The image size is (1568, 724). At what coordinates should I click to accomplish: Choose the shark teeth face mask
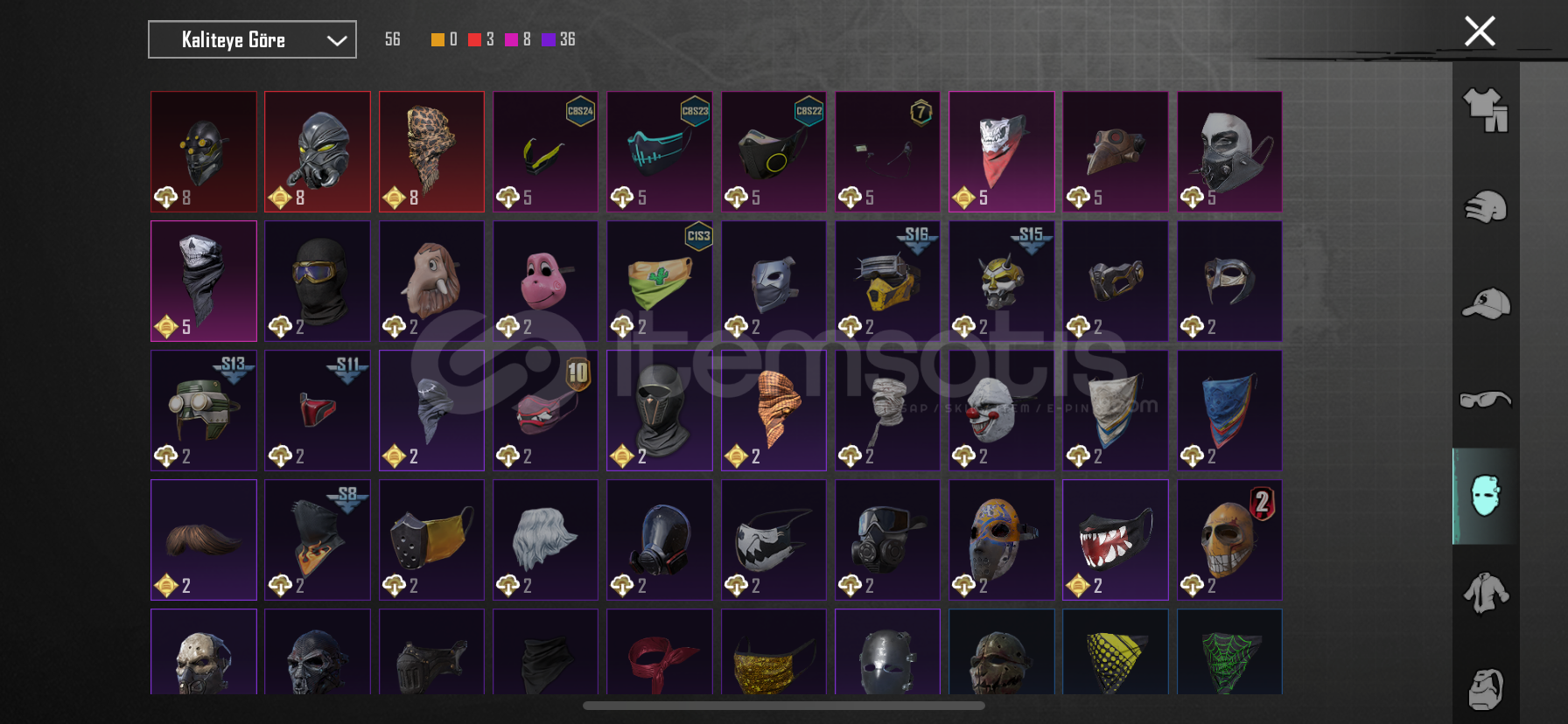1116,540
